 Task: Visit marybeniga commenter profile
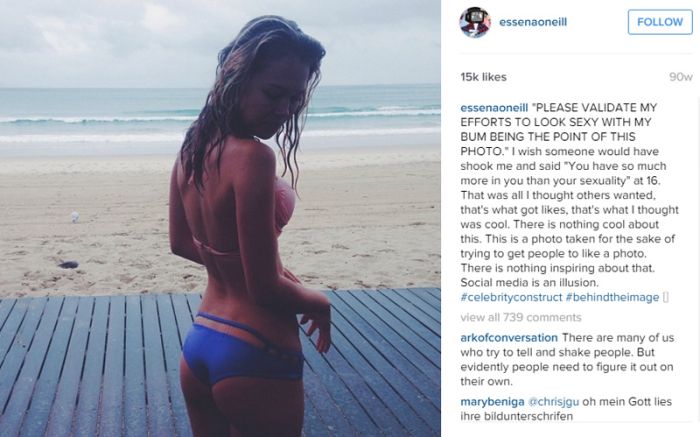[x=492, y=402]
